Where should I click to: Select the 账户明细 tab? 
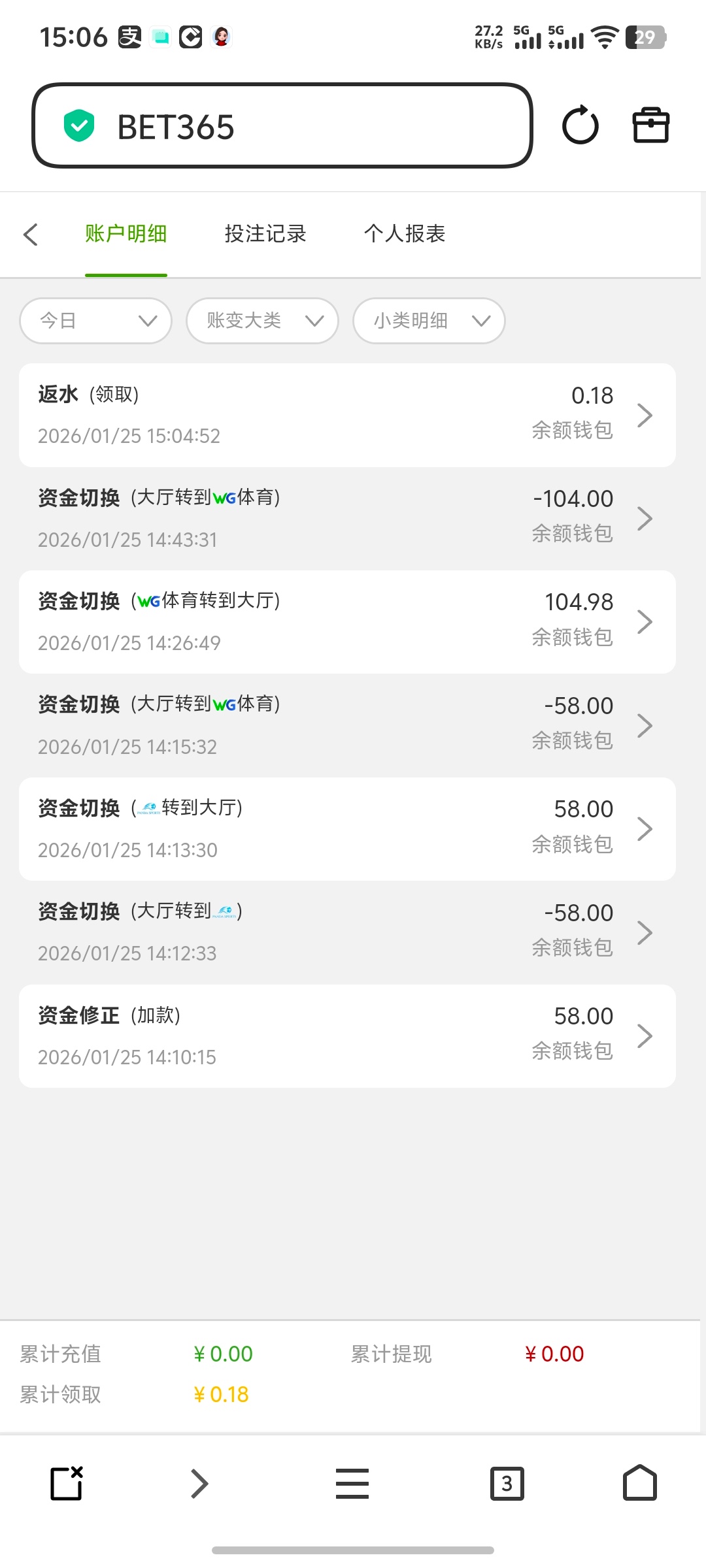tap(126, 234)
